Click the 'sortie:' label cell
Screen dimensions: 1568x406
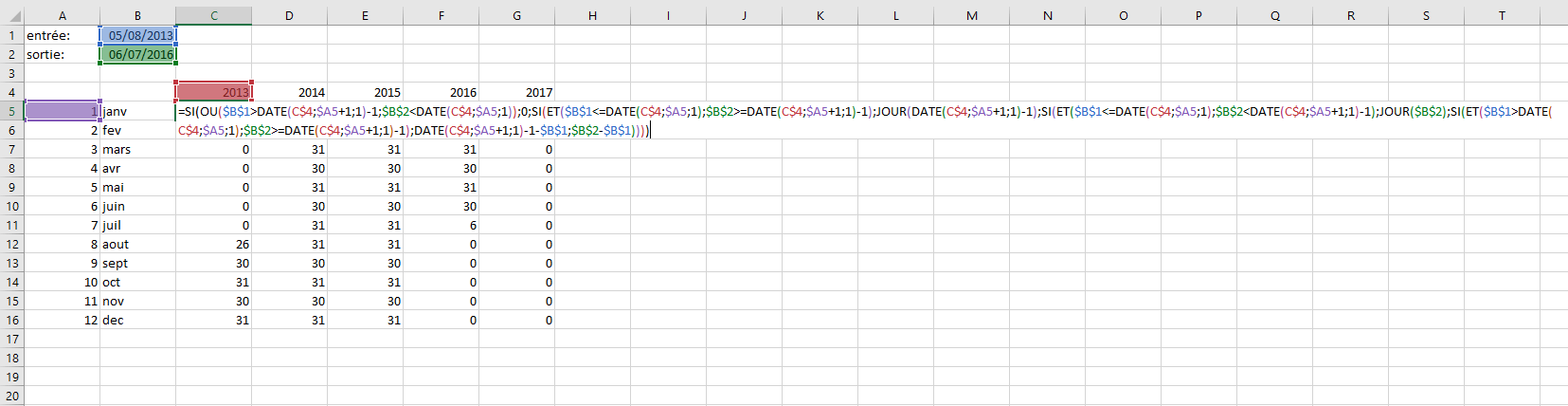pos(62,54)
